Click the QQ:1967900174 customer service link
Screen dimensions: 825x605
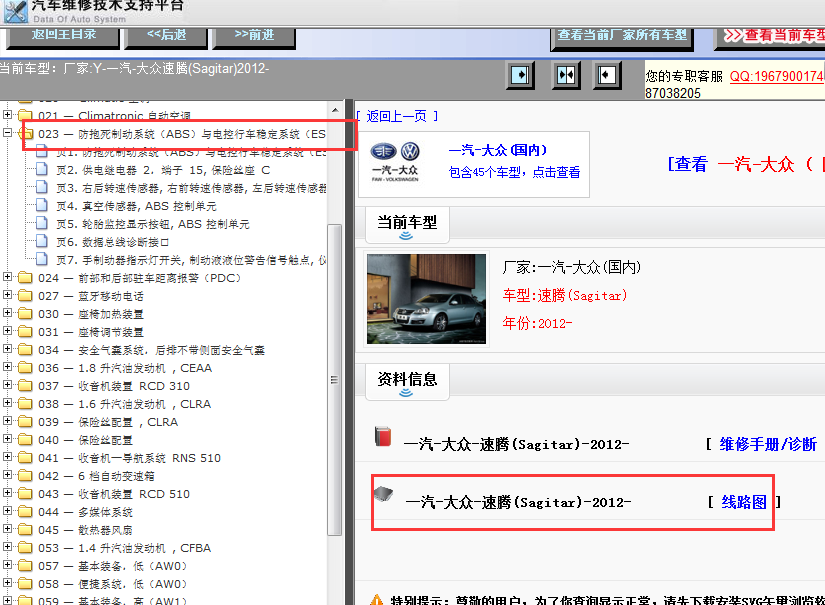tap(777, 76)
